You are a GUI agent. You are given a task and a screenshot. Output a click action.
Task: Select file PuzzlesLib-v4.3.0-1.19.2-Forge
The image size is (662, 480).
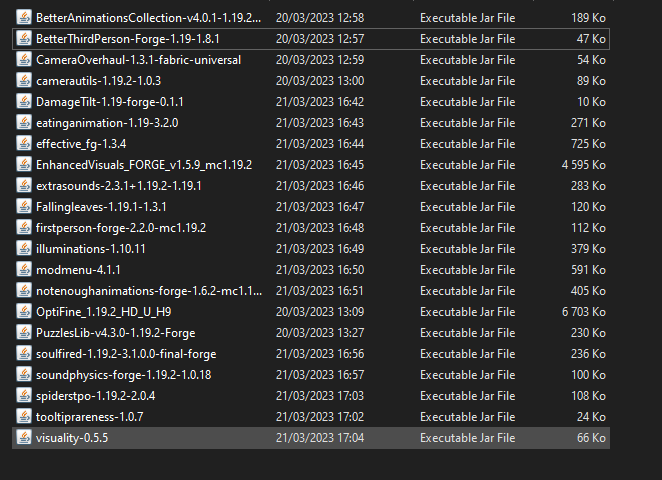coord(116,333)
